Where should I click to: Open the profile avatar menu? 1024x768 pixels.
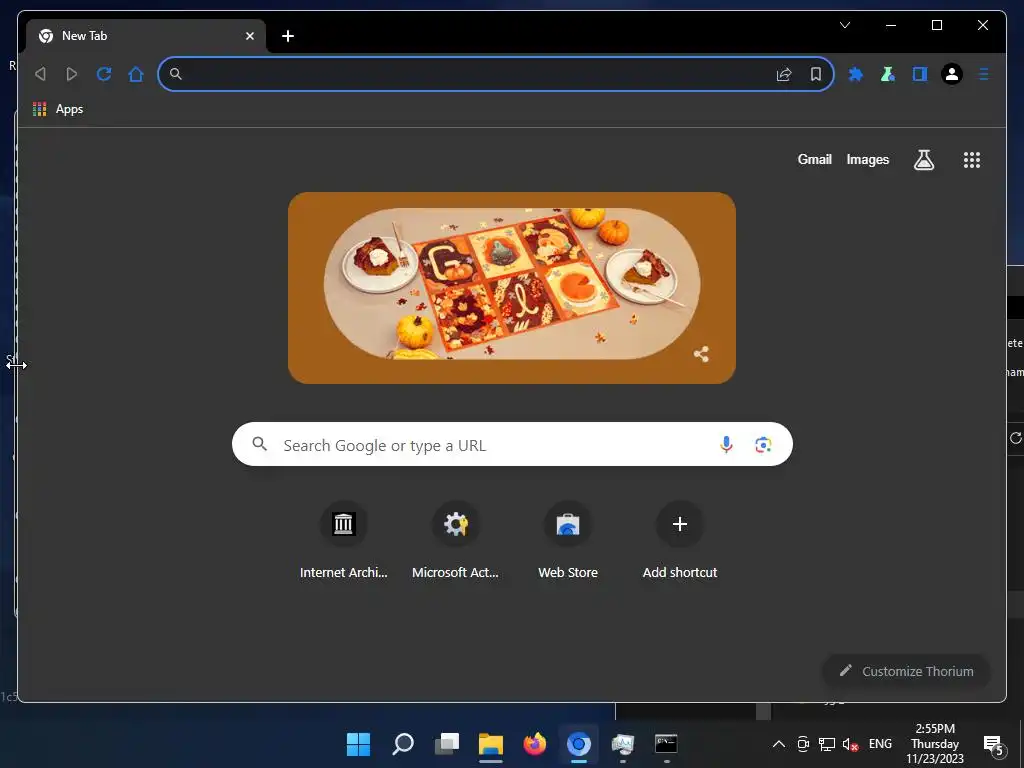(952, 74)
